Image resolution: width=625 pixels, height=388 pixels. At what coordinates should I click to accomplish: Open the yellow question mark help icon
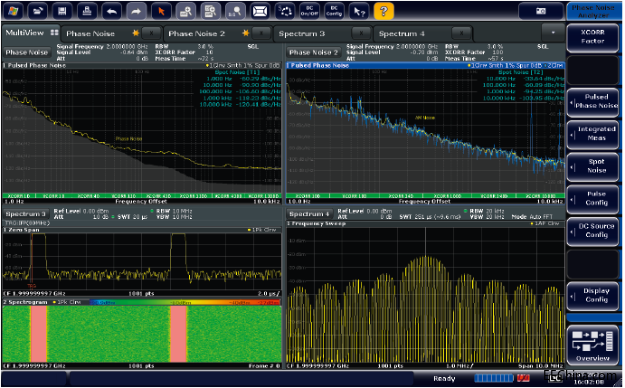pyautogui.click(x=383, y=11)
